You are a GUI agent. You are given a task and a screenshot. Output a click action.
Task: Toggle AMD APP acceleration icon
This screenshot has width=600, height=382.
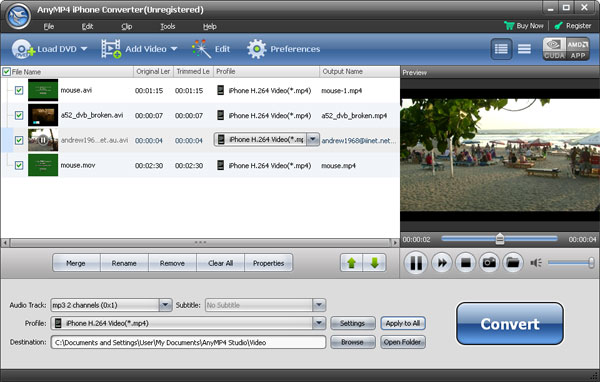point(578,49)
